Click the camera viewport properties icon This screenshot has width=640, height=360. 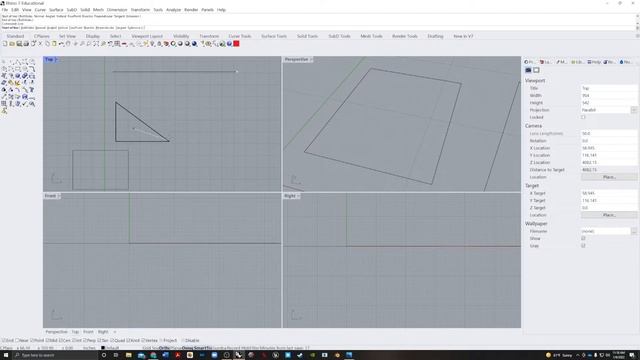(x=528, y=70)
